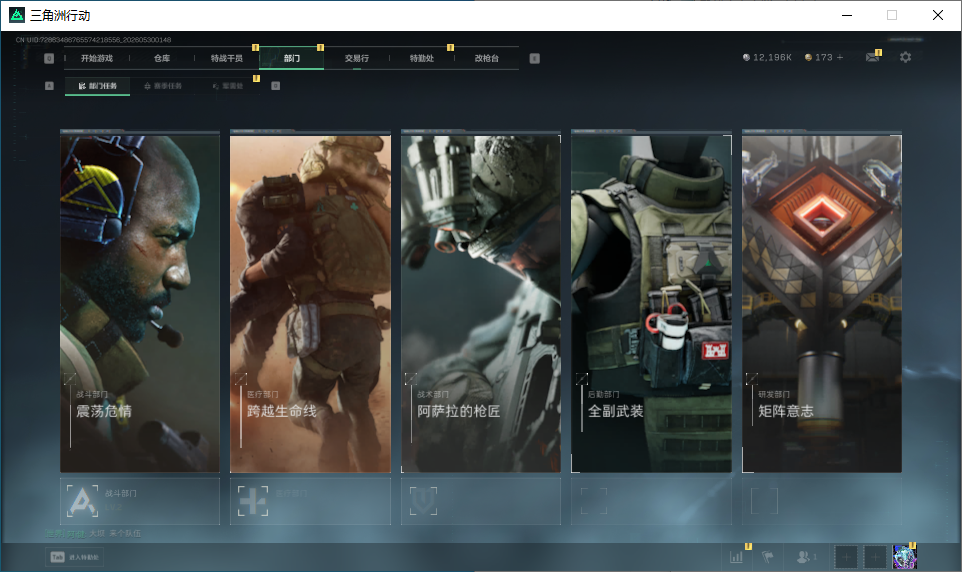Open the statistics bar chart icon

click(736, 557)
